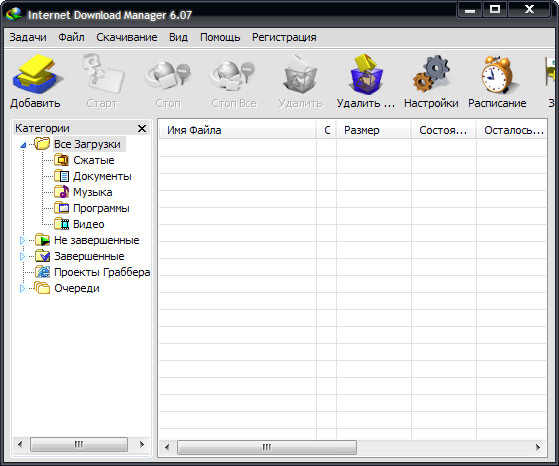Select the Программы folder icon
This screenshot has width=559, height=466.
pos(61,208)
